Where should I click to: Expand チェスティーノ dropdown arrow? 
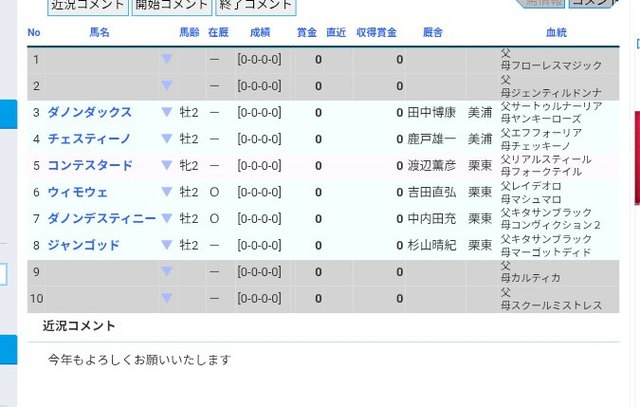pyautogui.click(x=167, y=139)
